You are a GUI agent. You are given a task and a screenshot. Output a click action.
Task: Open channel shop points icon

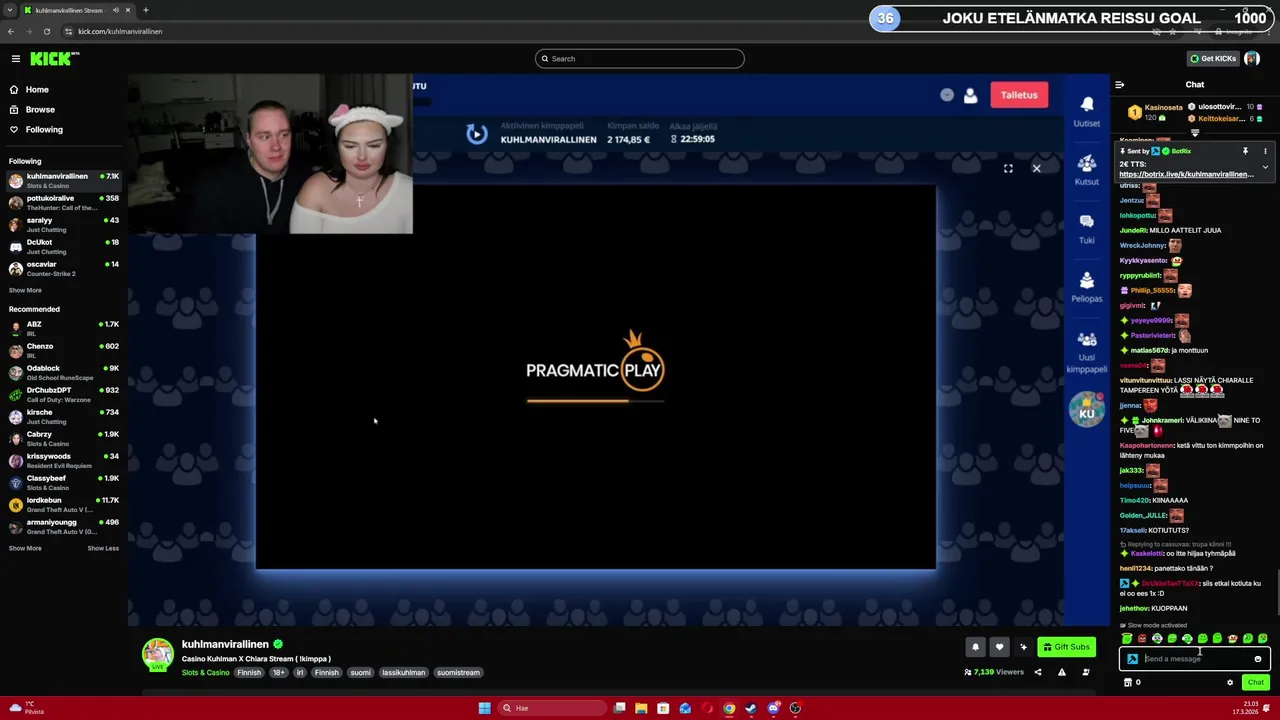pyautogui.click(x=1128, y=682)
